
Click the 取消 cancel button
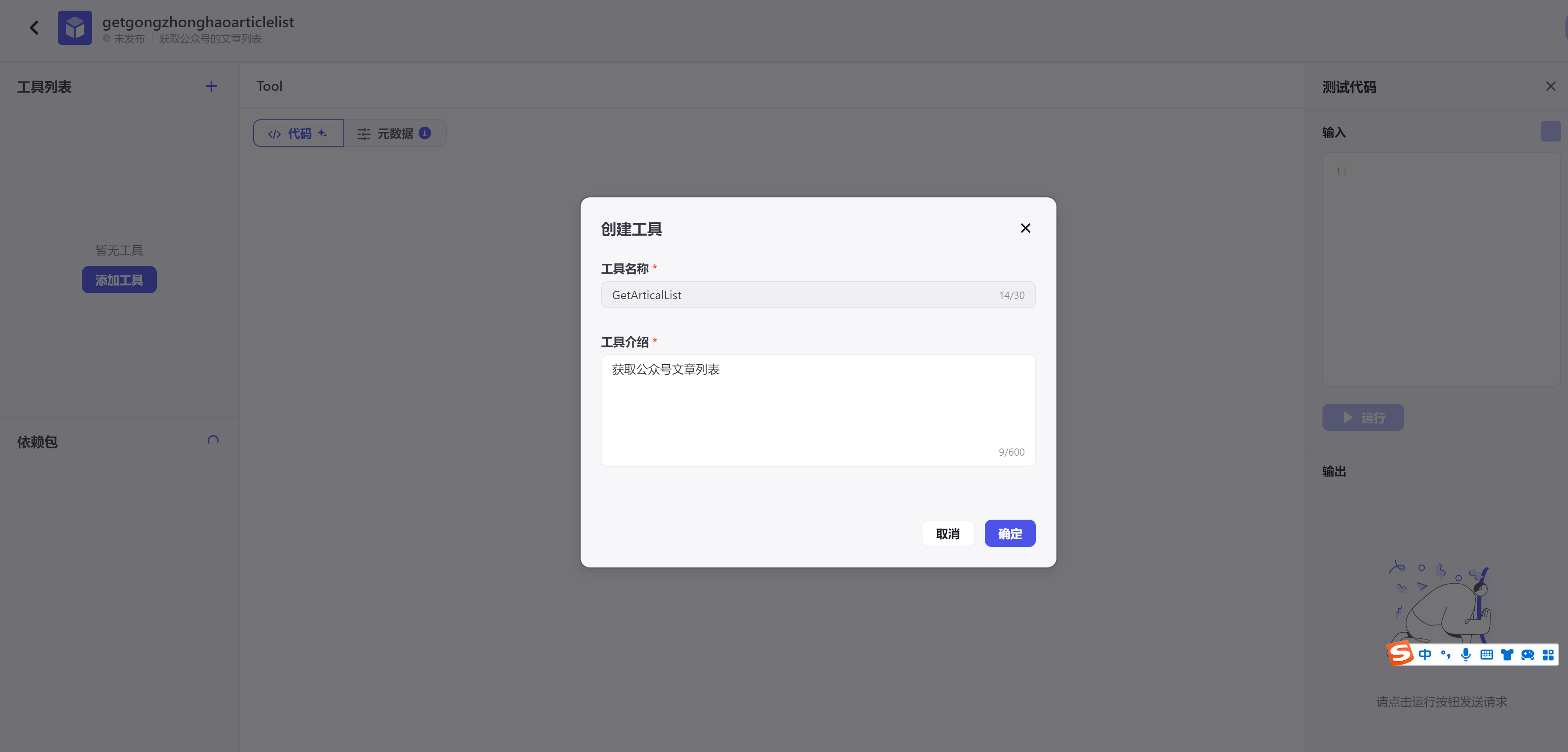point(947,533)
